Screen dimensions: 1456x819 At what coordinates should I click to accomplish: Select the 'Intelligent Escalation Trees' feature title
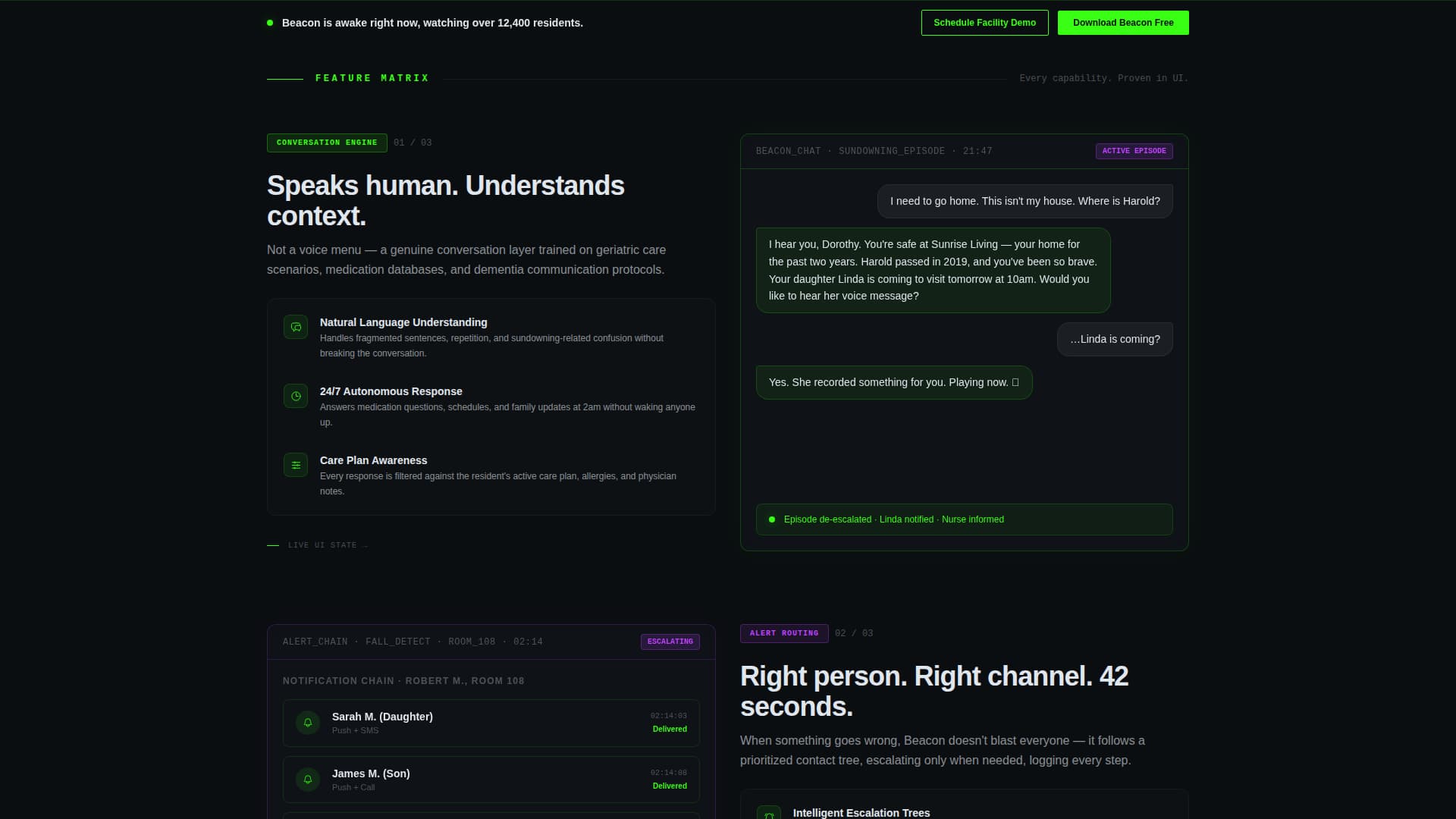(861, 813)
